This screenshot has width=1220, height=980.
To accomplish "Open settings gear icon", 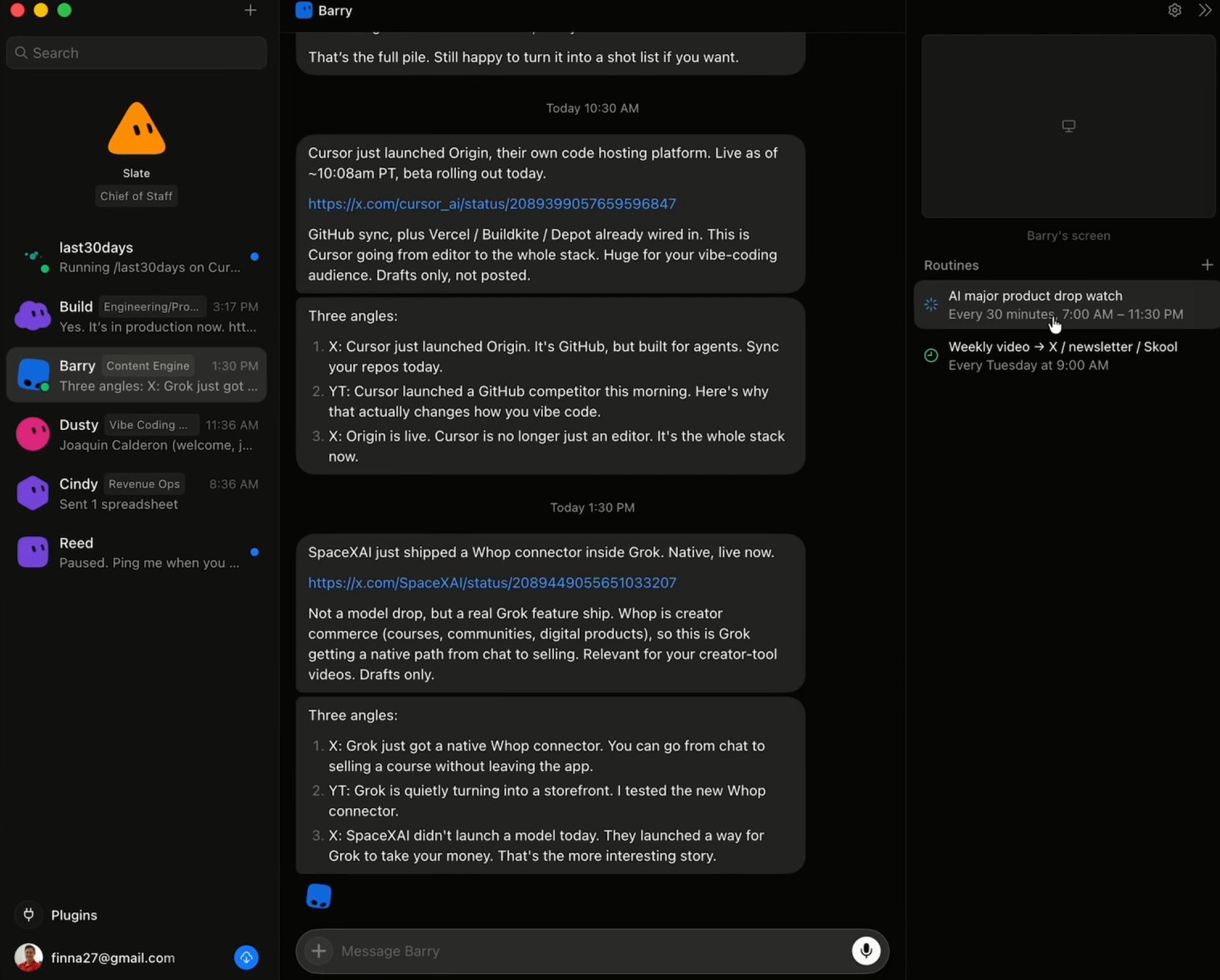I will point(1175,10).
